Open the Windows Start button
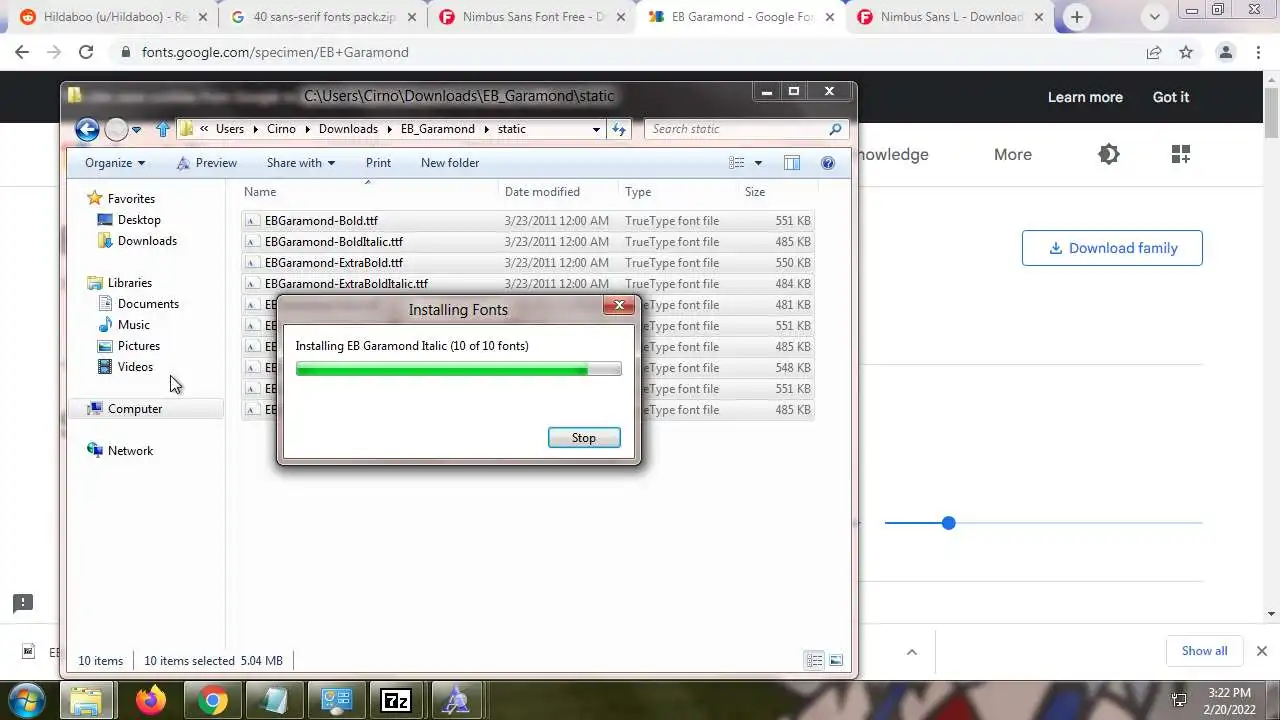This screenshot has height=720, width=1280. click(x=27, y=699)
